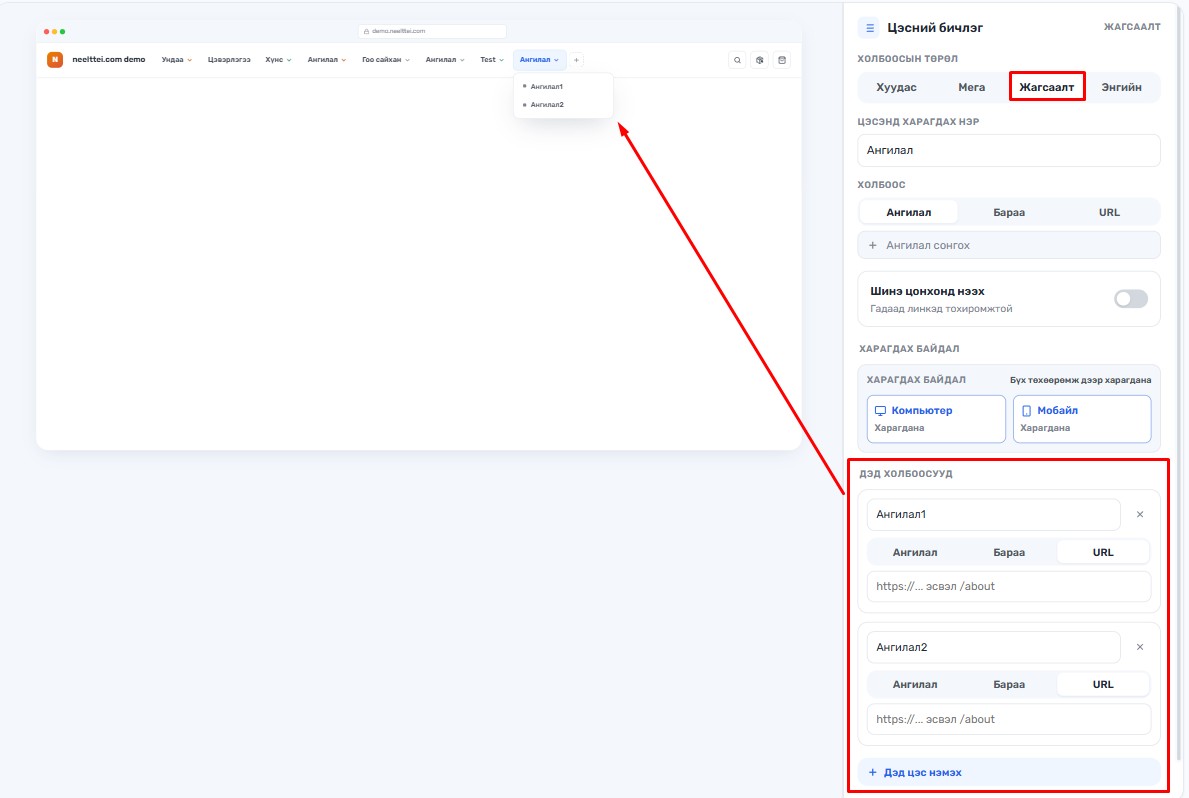Viewport: 1189px width, 798px height.
Task: Expand the Test dropdown in preview nav
Action: [492, 60]
